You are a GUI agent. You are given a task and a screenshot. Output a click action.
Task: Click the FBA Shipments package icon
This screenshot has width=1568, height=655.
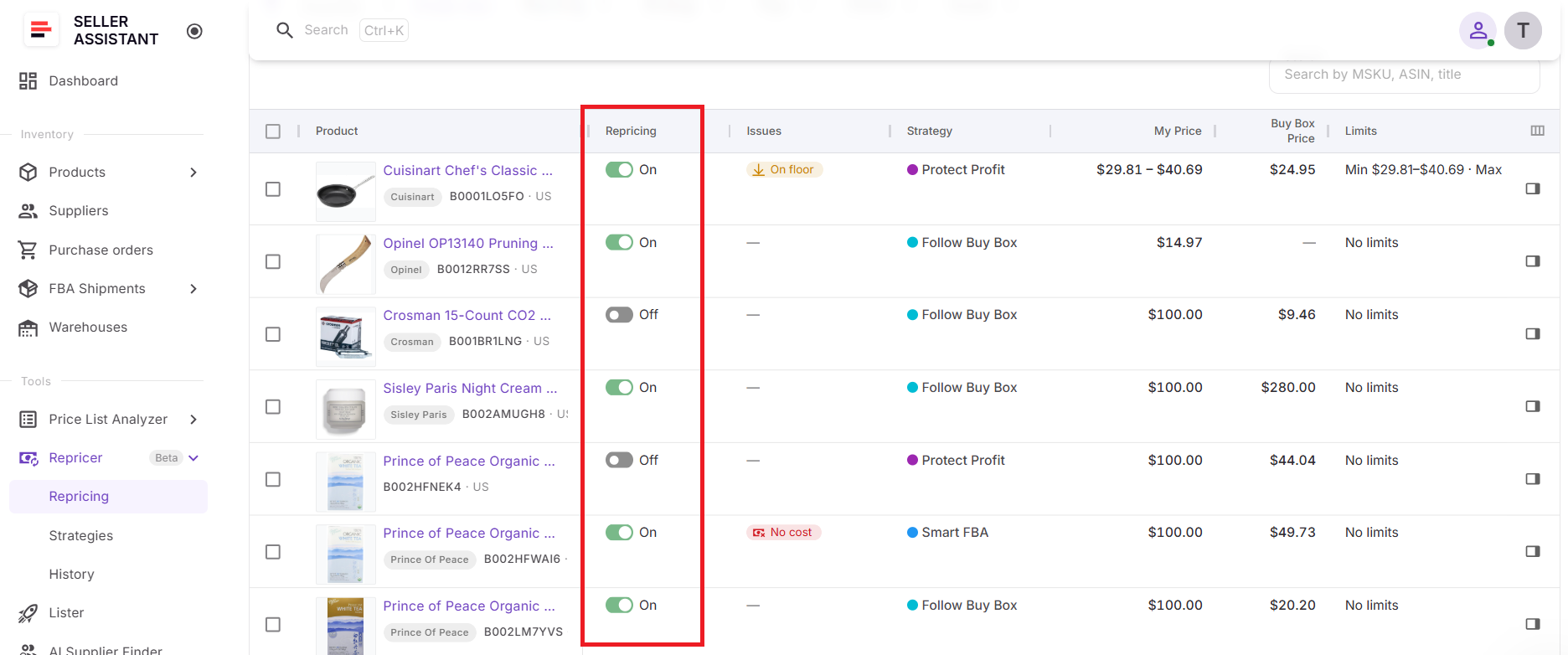(28, 288)
